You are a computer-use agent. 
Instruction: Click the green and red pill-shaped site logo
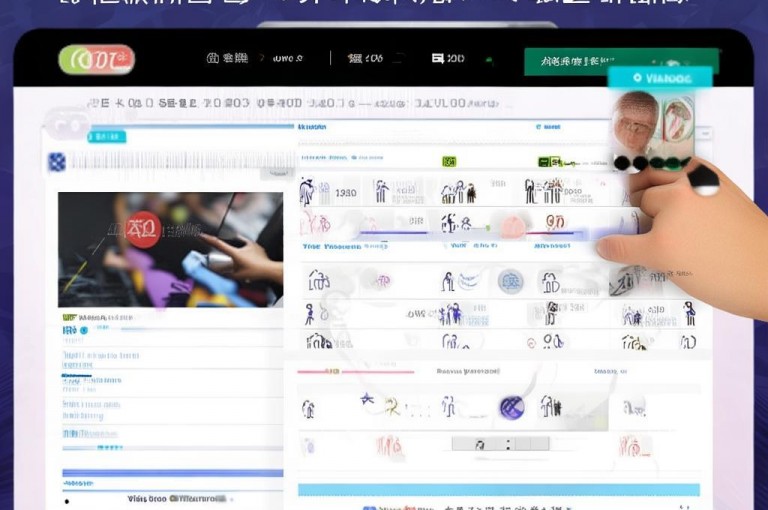[x=96, y=59]
